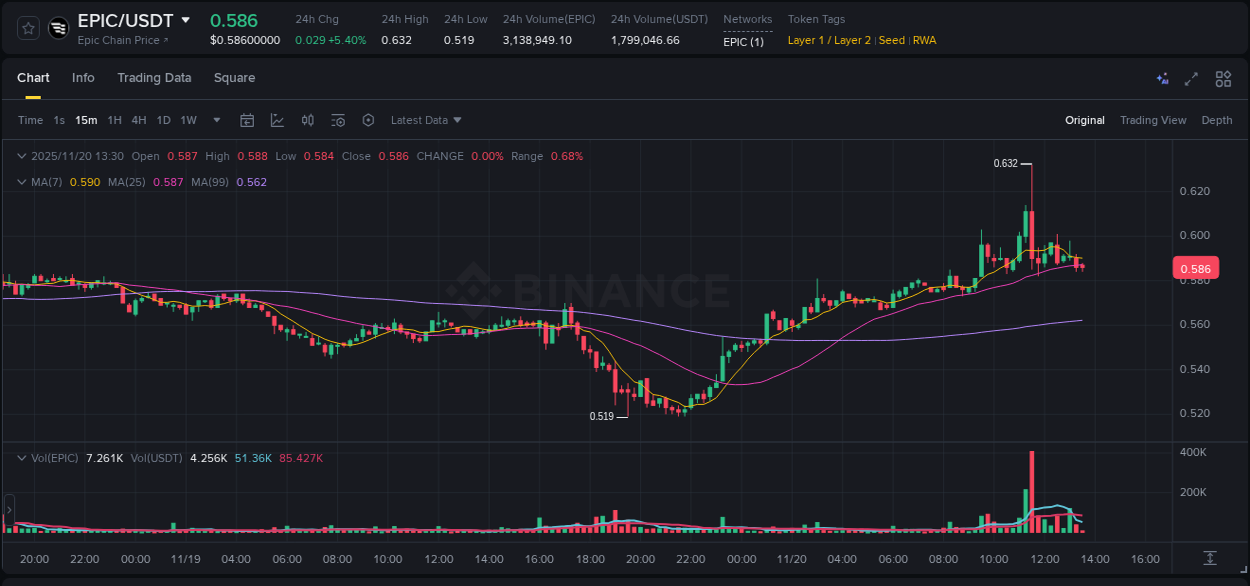This screenshot has width=1250, height=586.
Task: Click the red 0.586 price label slider marker
Action: (x=1196, y=268)
